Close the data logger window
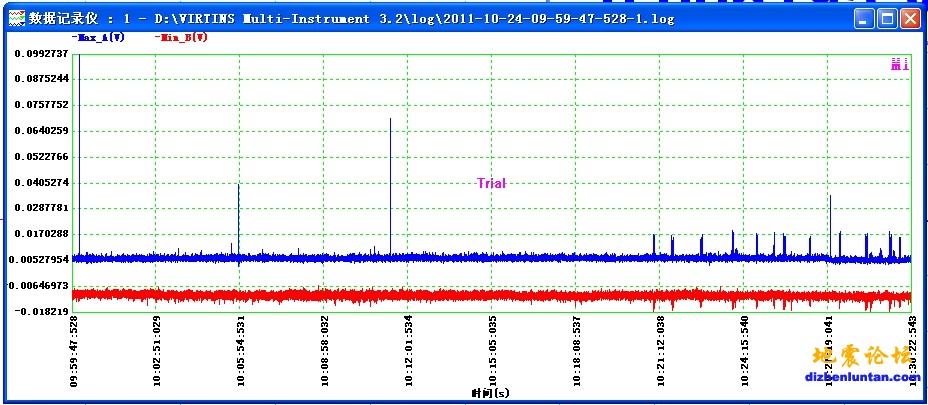 (x=909, y=18)
